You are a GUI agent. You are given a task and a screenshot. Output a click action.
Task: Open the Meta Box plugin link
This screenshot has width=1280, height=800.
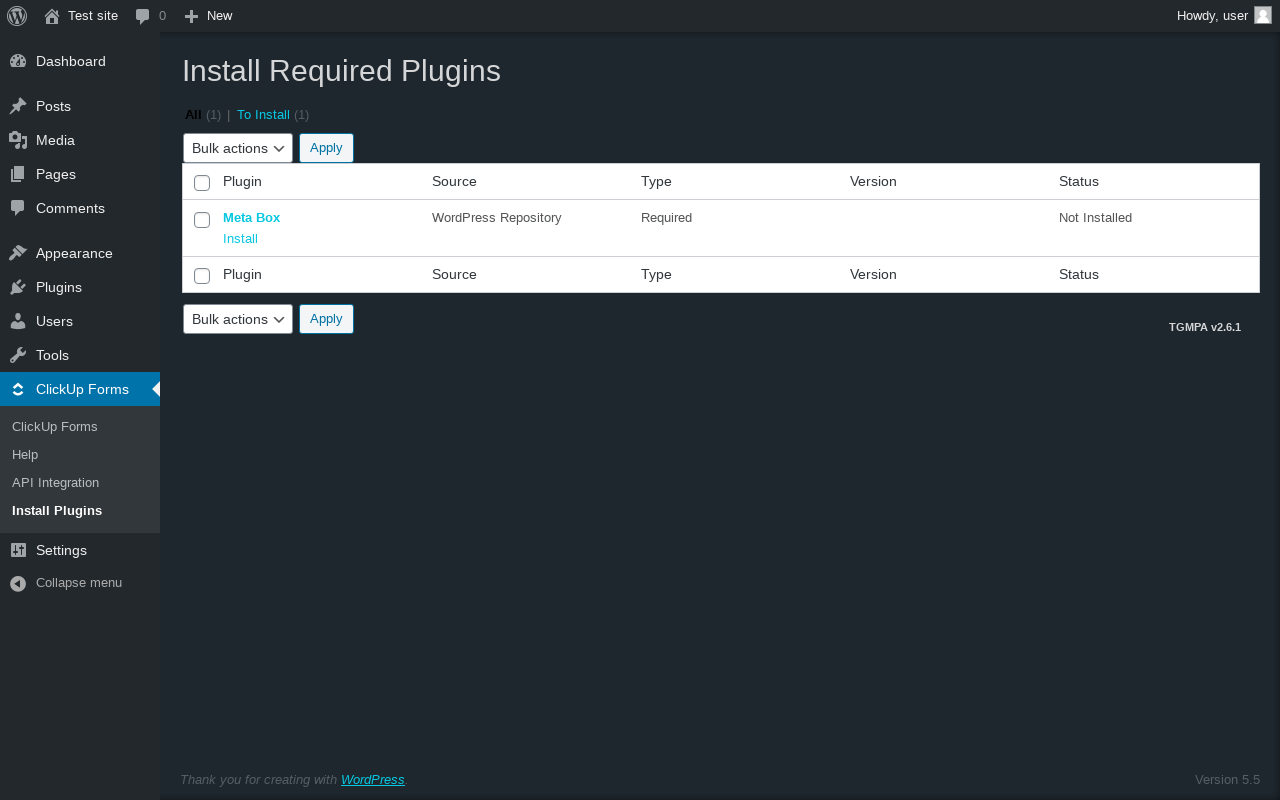point(251,217)
